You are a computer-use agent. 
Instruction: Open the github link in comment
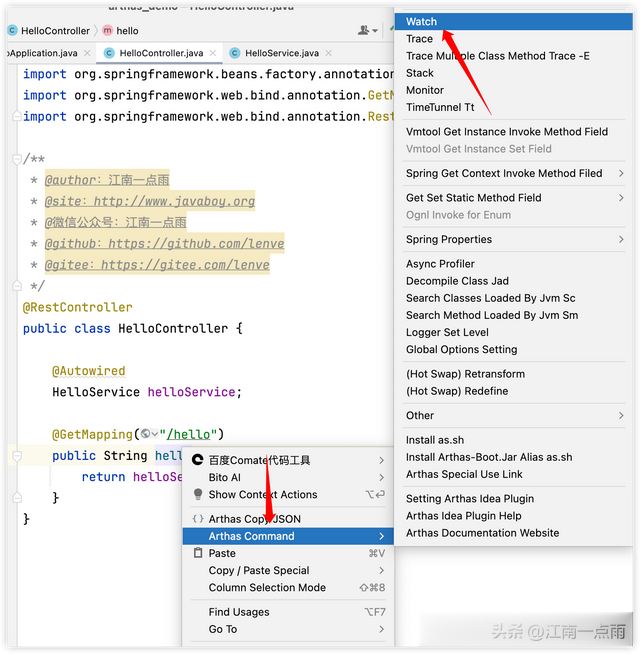tap(196, 244)
